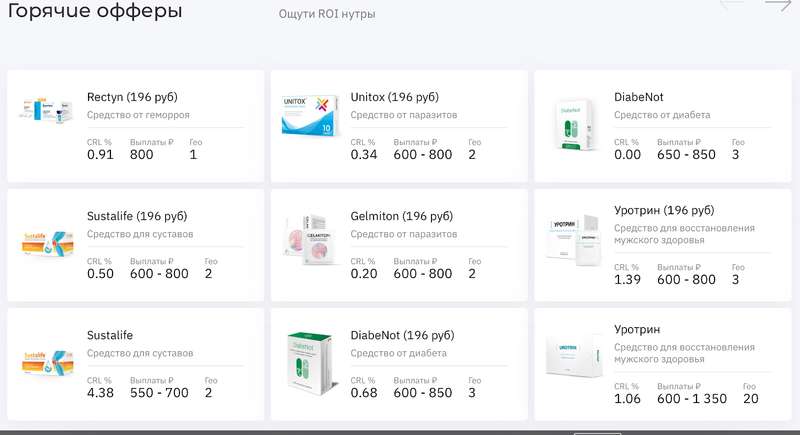Viewport: 800px width, 435px height.
Task: Select DiabeNot title paying 650 - 850
Action: coord(639,98)
